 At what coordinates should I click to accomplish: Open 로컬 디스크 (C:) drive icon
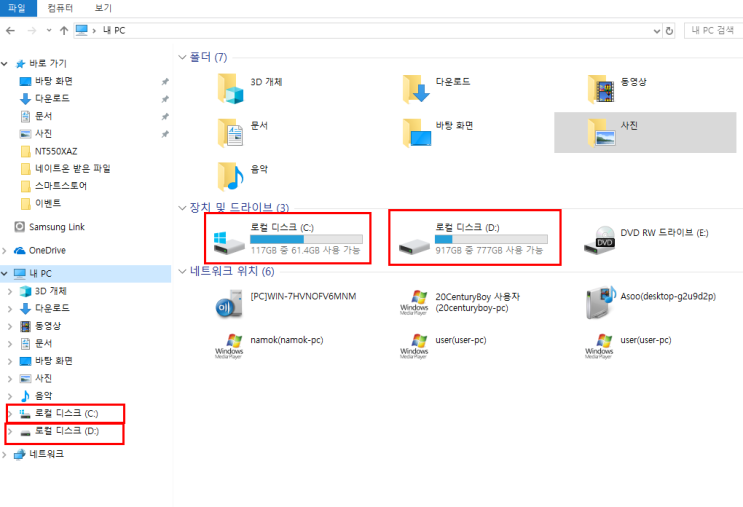[229, 243]
